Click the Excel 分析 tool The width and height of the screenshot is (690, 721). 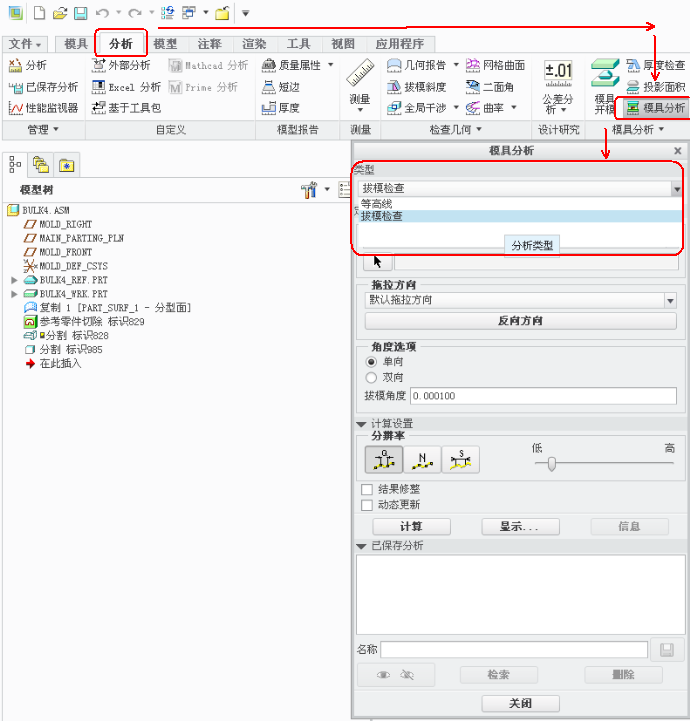coord(126,86)
